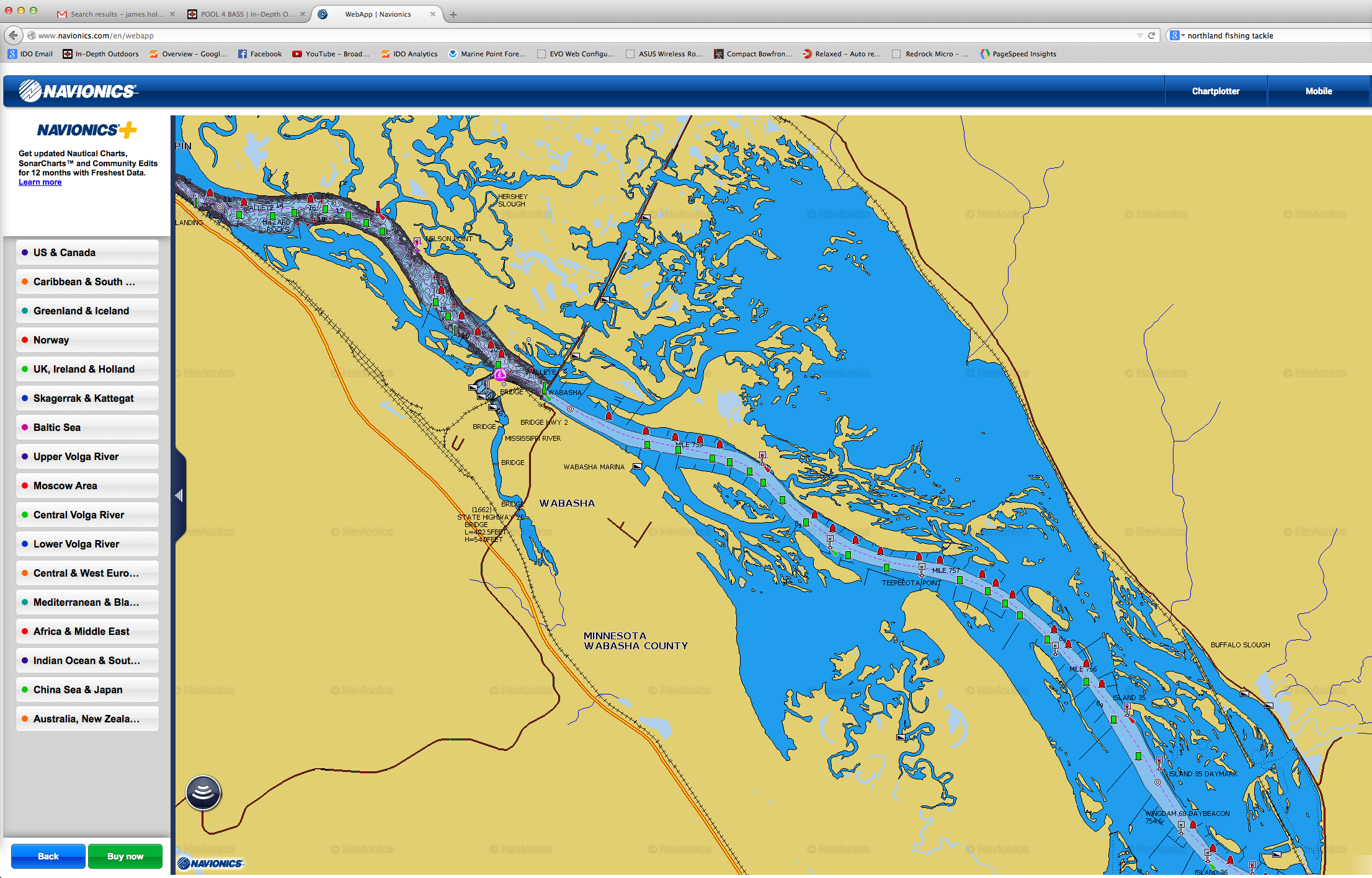Open the Mobile tab
Screen dimensions: 1372x878
1318,91
